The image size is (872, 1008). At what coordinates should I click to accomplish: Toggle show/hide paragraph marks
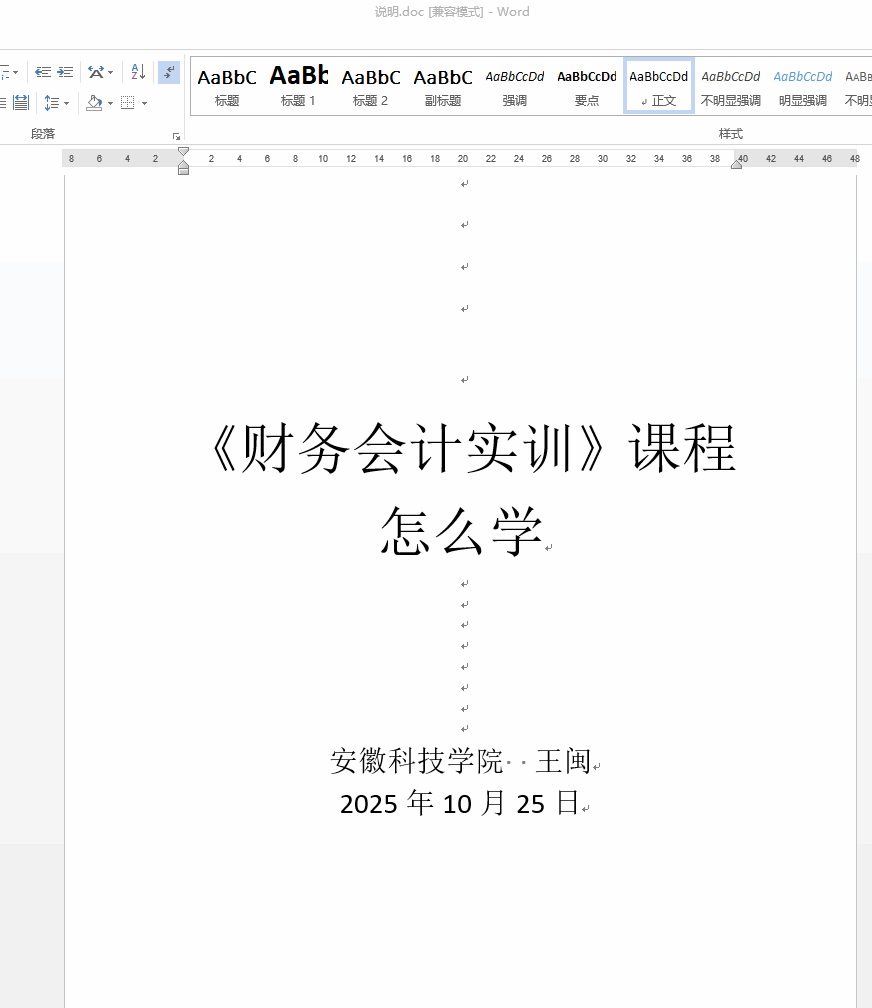click(169, 72)
